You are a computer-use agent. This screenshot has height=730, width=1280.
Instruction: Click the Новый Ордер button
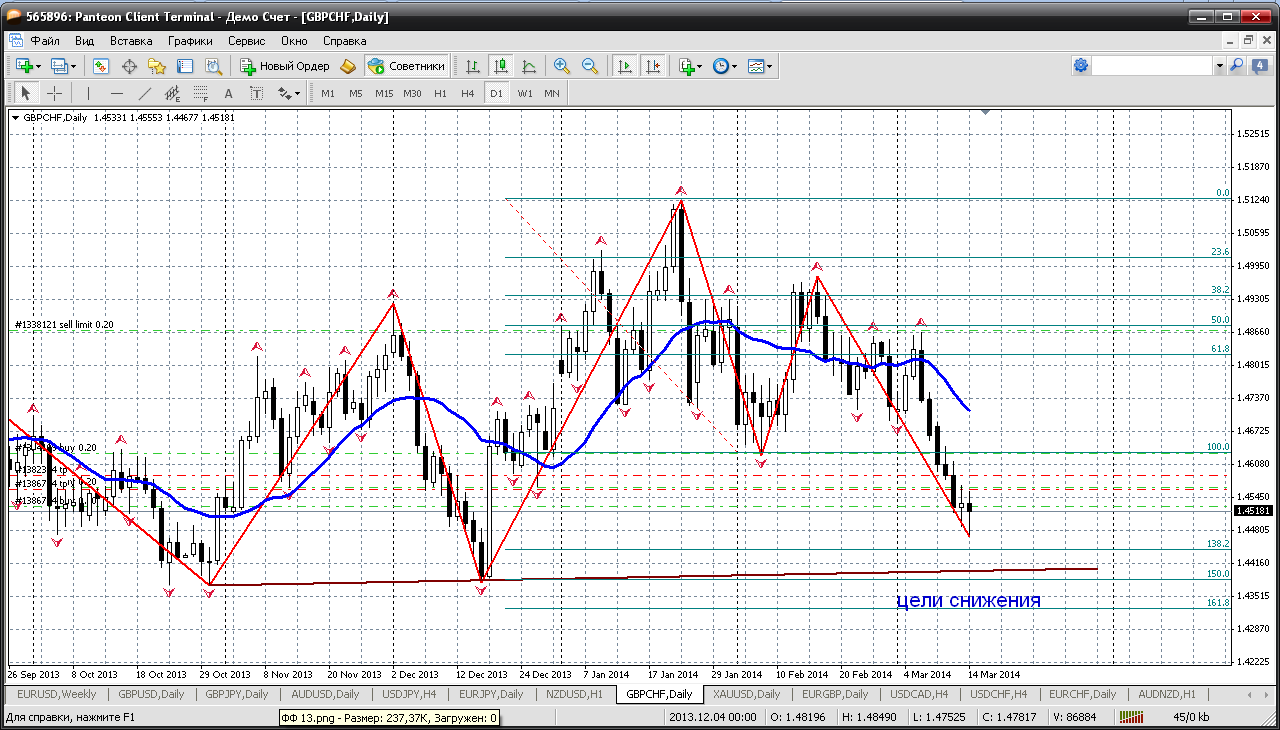coord(285,66)
